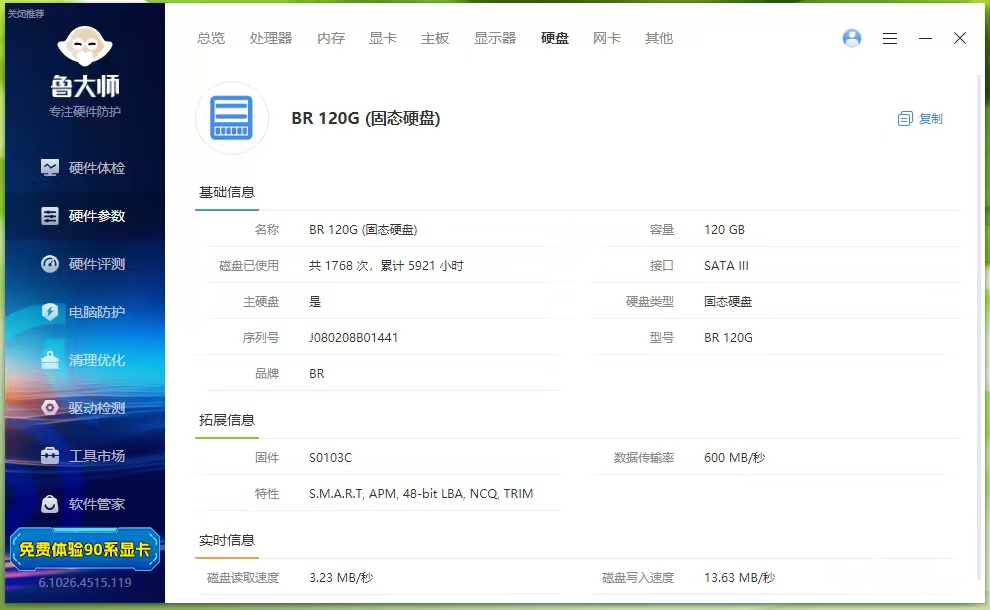Click 关闭推荐 link at top left

coord(26,13)
